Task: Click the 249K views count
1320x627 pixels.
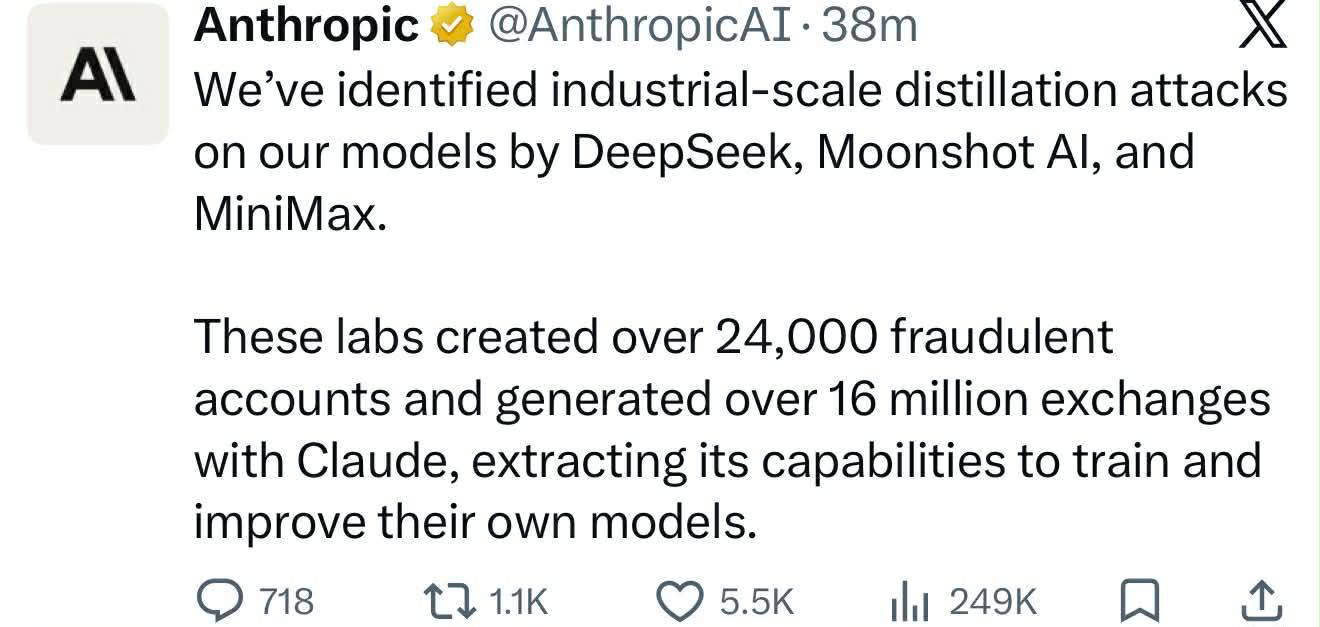Action: (x=993, y=601)
